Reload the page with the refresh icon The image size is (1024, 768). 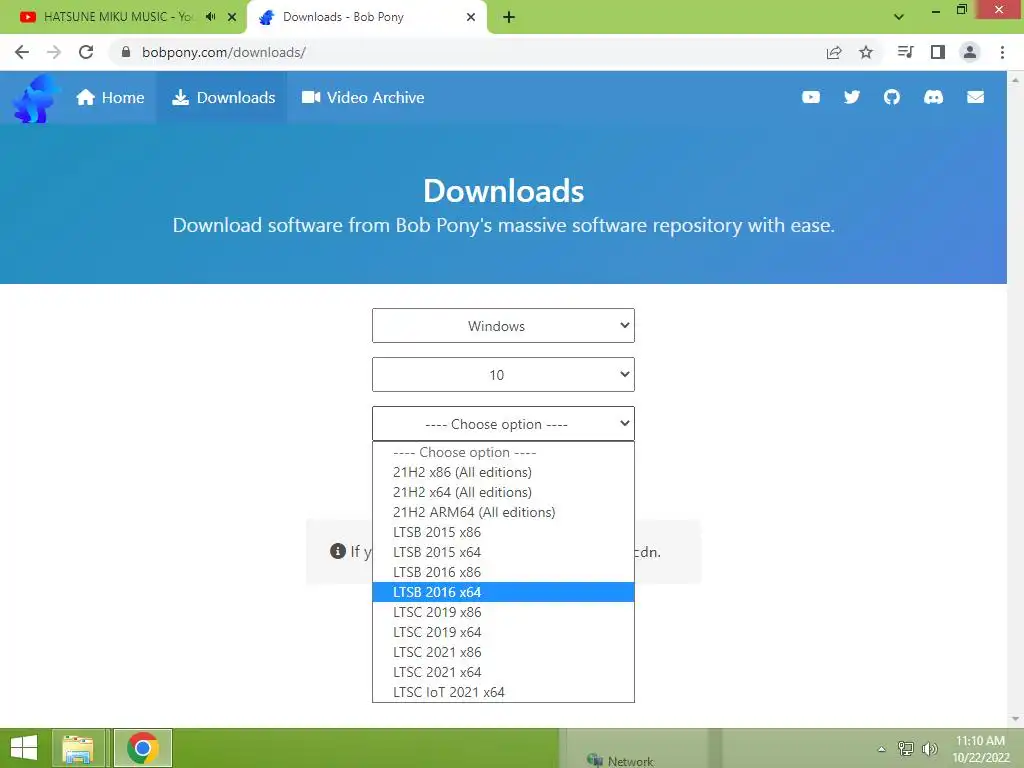click(x=86, y=52)
